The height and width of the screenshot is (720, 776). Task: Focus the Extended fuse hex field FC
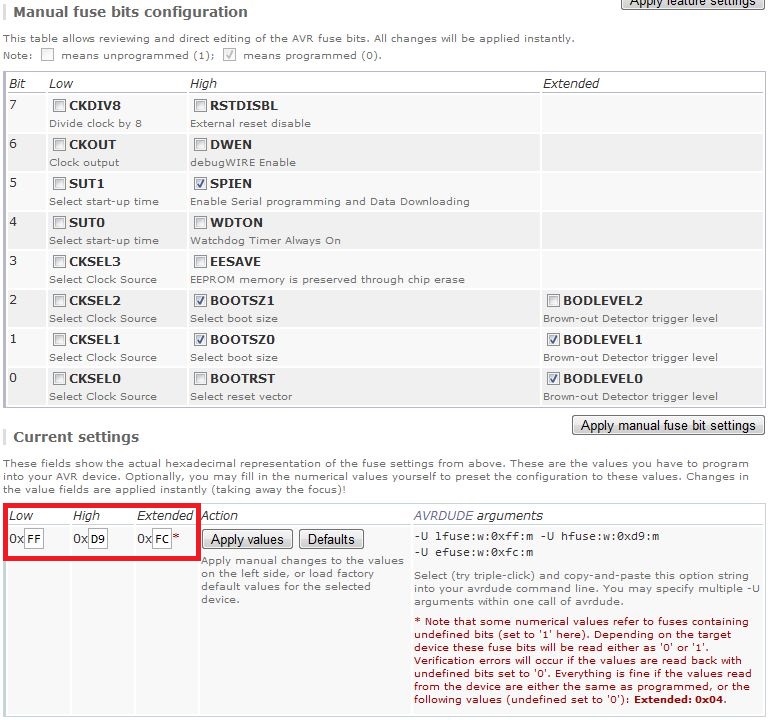(x=162, y=538)
